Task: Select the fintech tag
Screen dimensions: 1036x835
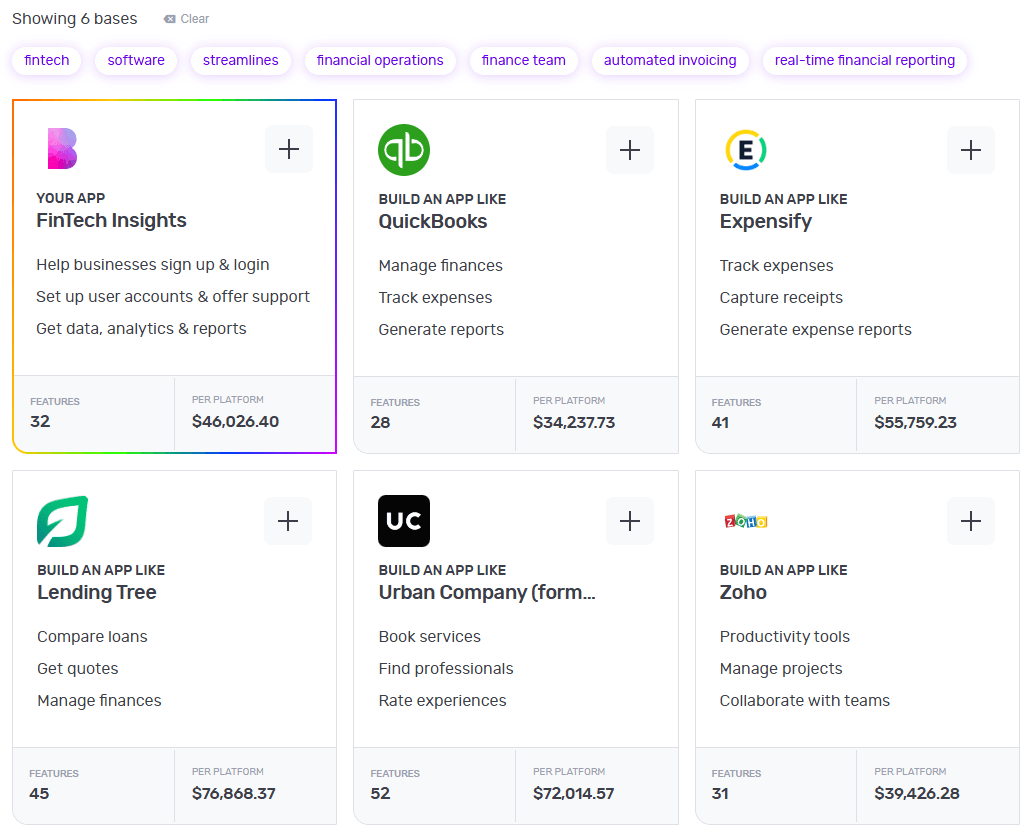Action: tap(47, 60)
